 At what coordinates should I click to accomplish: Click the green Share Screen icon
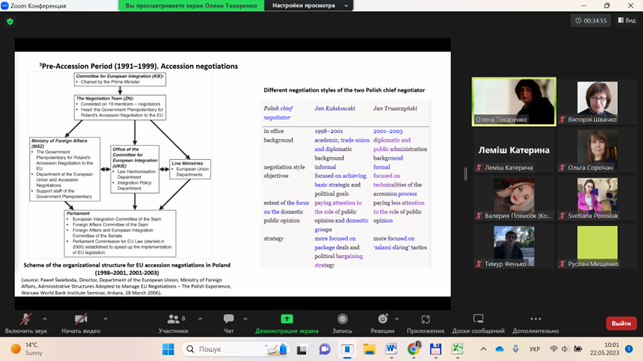point(287,319)
